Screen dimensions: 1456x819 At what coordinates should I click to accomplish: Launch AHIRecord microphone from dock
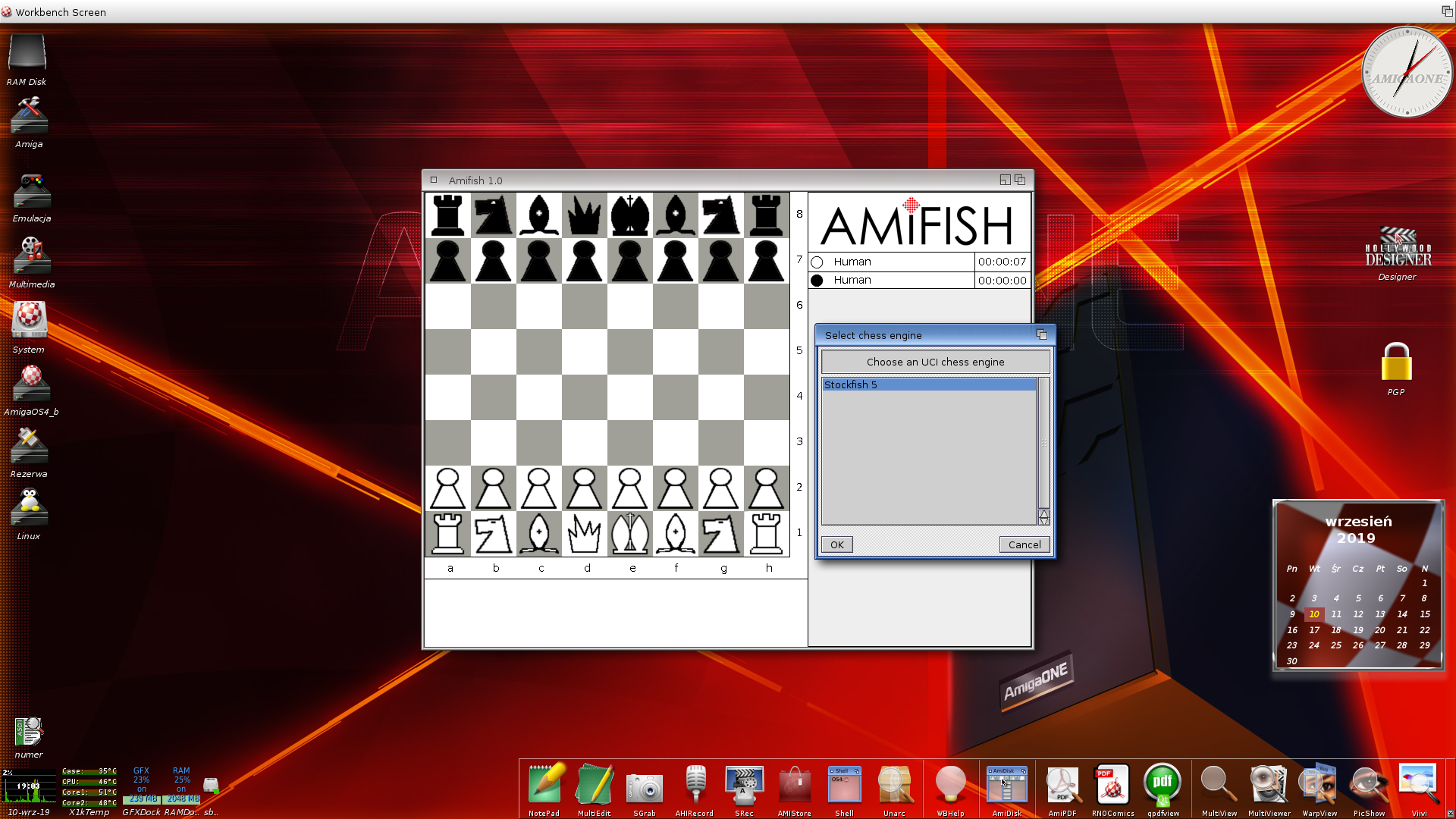(x=695, y=790)
